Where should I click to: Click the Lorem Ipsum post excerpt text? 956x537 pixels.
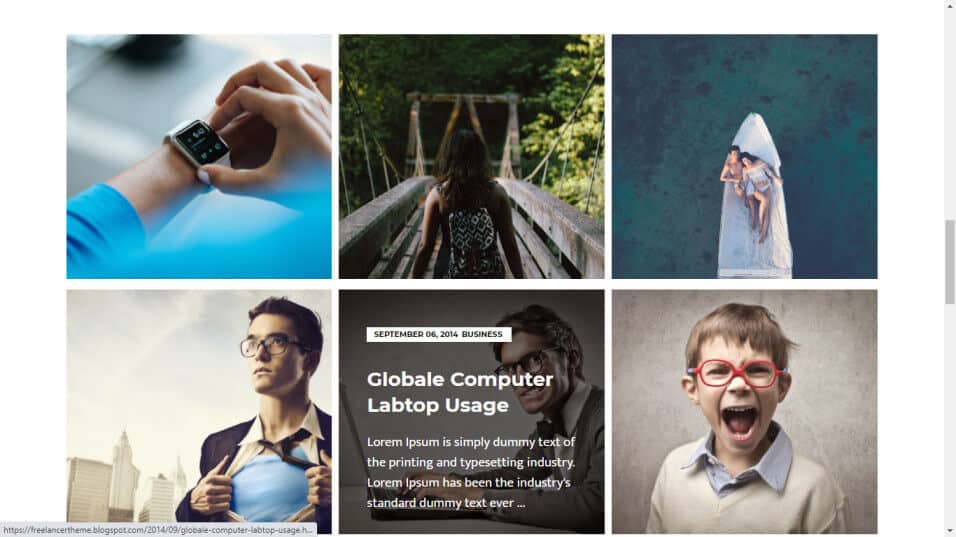pos(471,472)
